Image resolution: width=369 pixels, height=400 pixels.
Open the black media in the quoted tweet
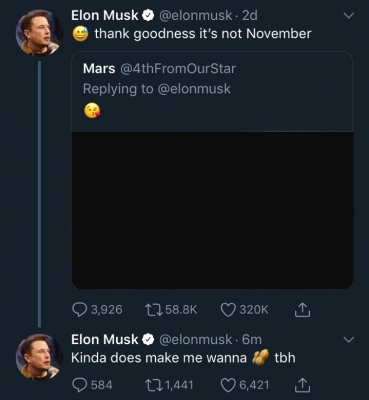coord(212,210)
